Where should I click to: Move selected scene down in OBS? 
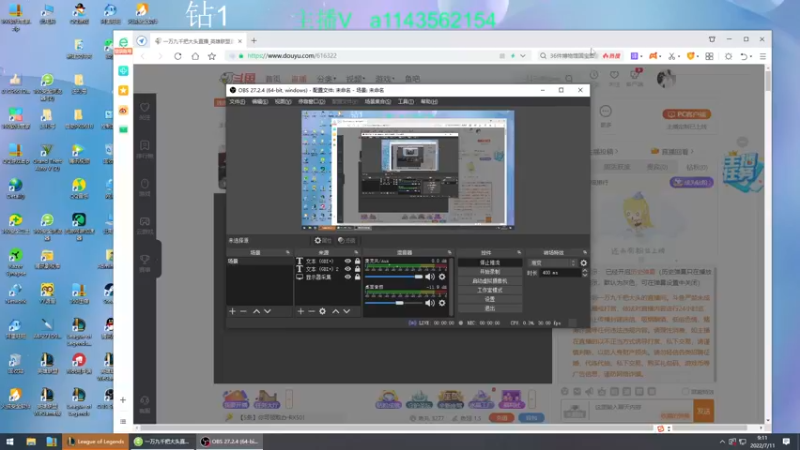pyautogui.click(x=267, y=311)
